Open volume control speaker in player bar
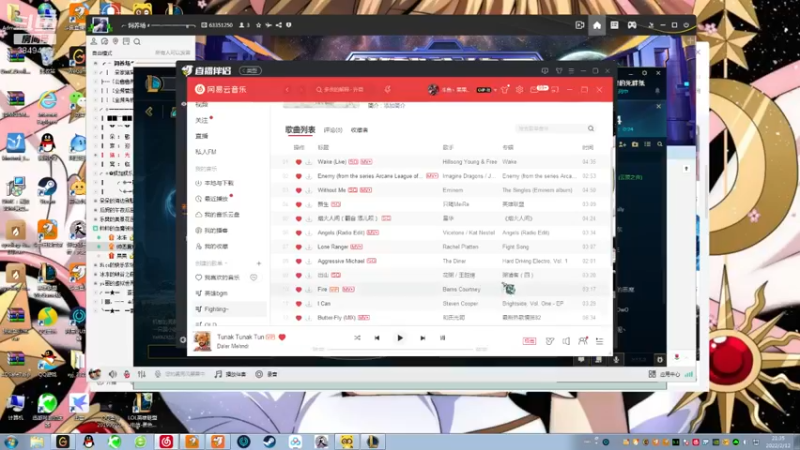Screen dimensions: 800x450 [x=566, y=341]
